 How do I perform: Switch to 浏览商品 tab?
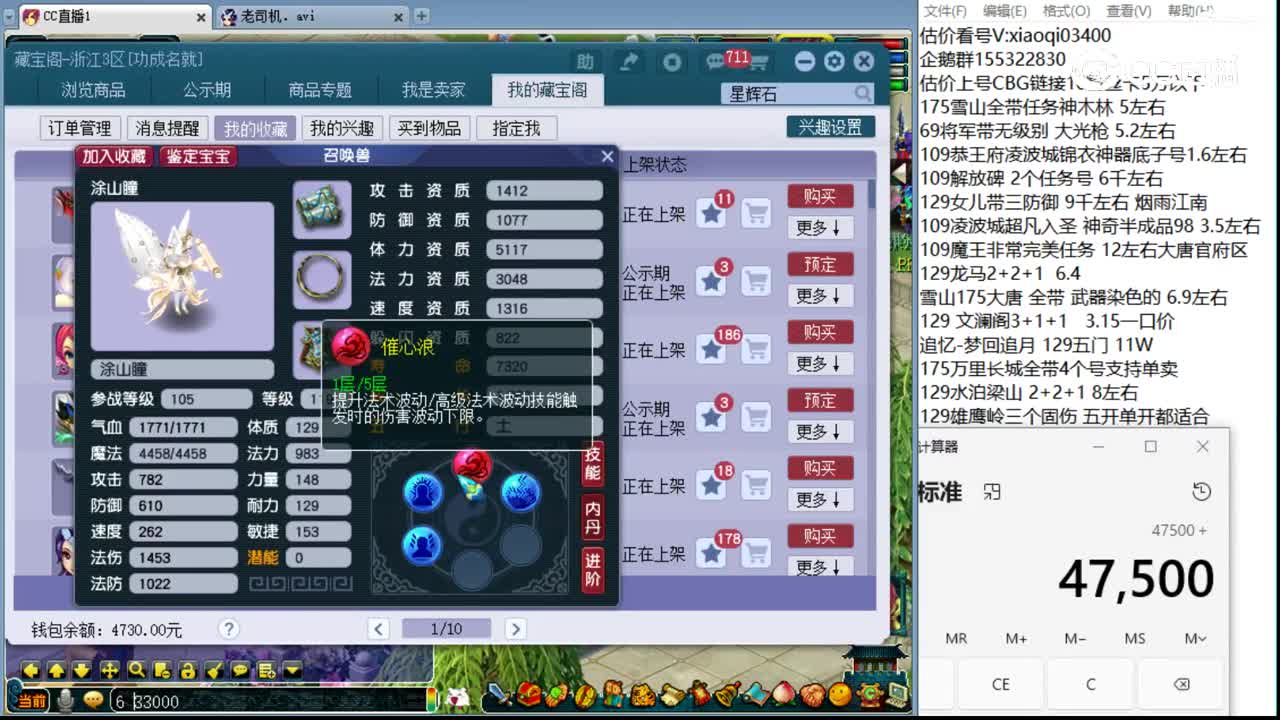pyautogui.click(x=94, y=90)
